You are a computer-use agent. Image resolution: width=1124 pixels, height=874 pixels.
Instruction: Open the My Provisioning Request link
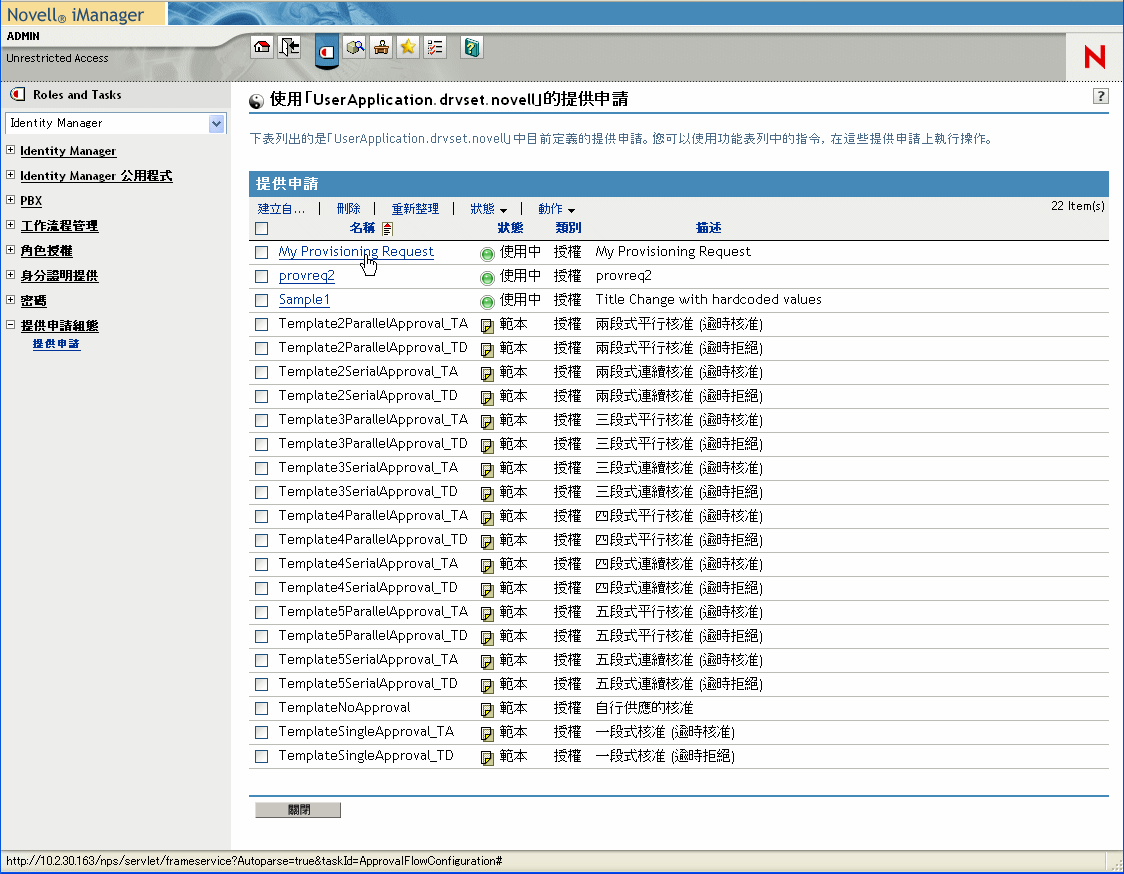[x=356, y=252]
